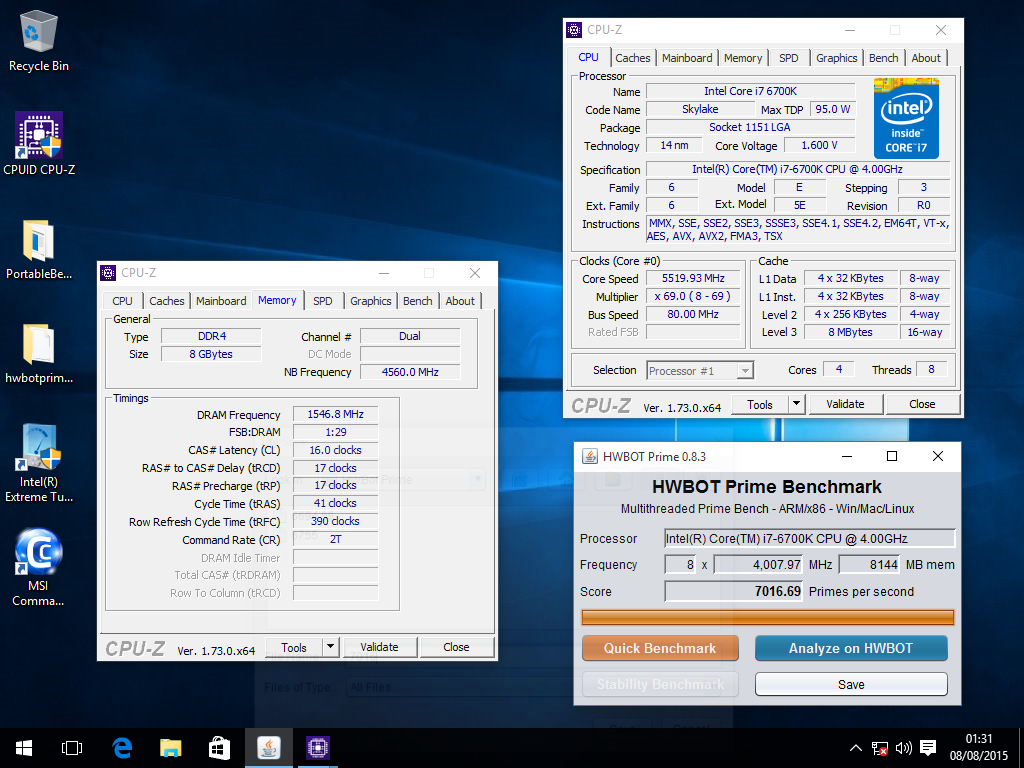Click Analyze on HWBOT button
This screenshot has width=1024, height=768.
click(x=850, y=648)
